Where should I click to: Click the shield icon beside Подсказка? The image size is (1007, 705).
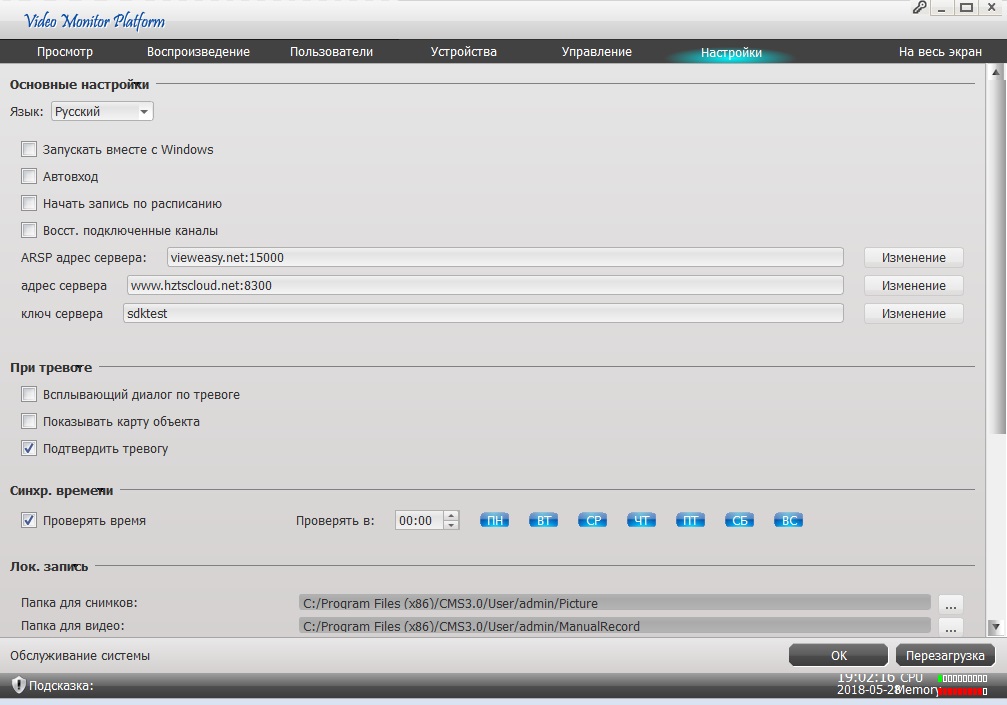[x=18, y=685]
